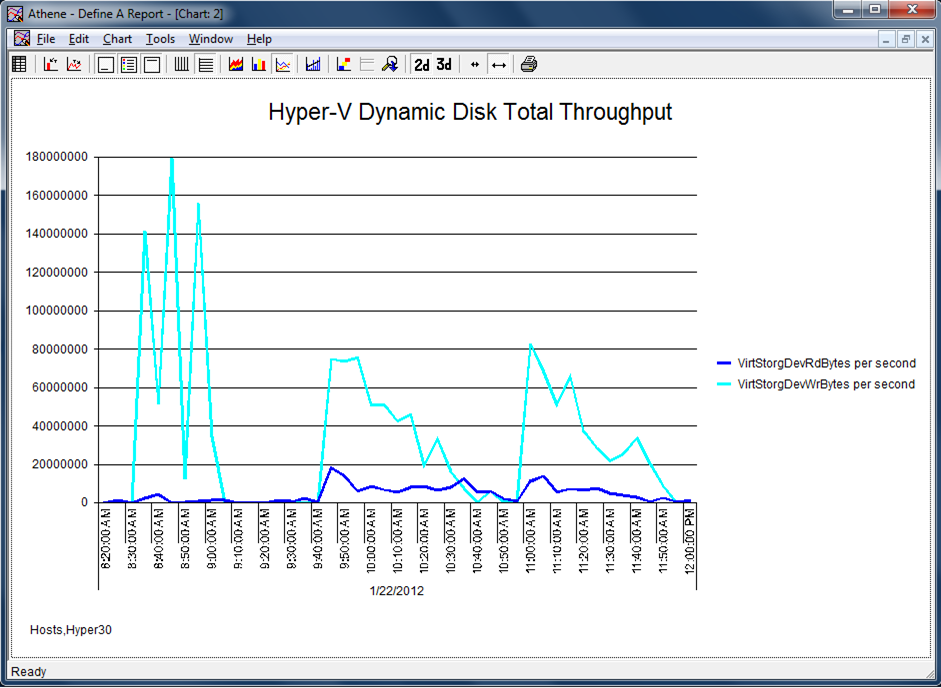941x688 pixels.
Task: Open the Chart menu
Action: point(117,39)
